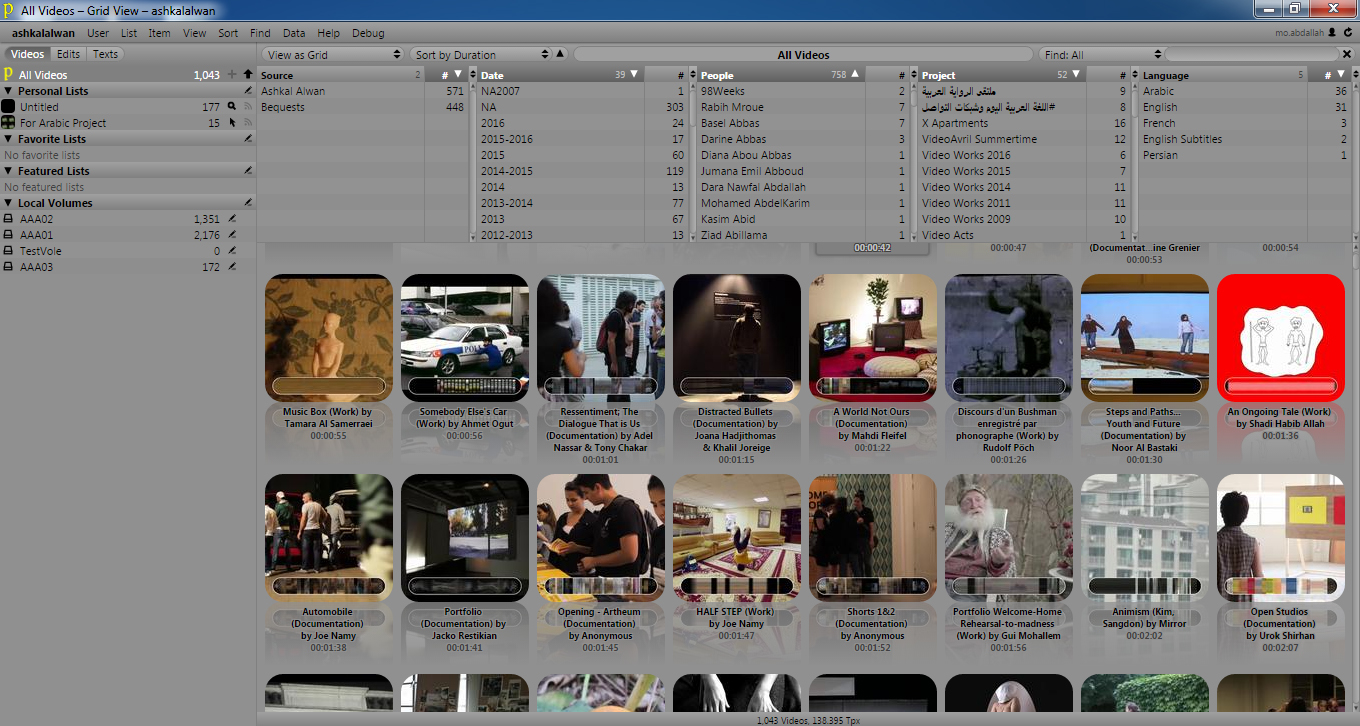The image size is (1360, 726).
Task: Click timeline strip on Music Box thumbnail
Action: coord(329,386)
